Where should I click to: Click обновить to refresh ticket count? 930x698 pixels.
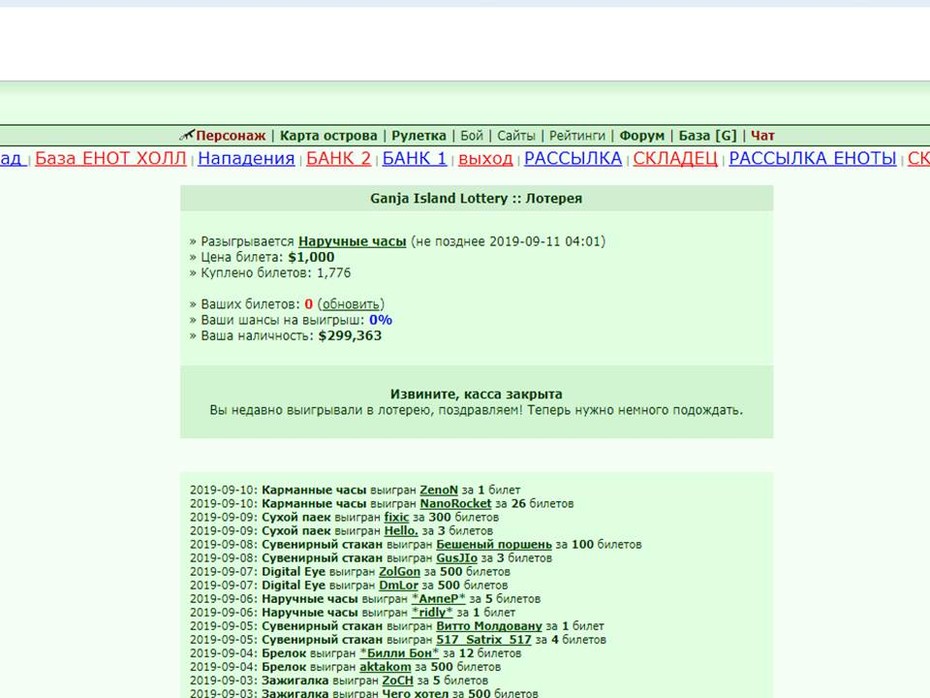tap(351, 304)
